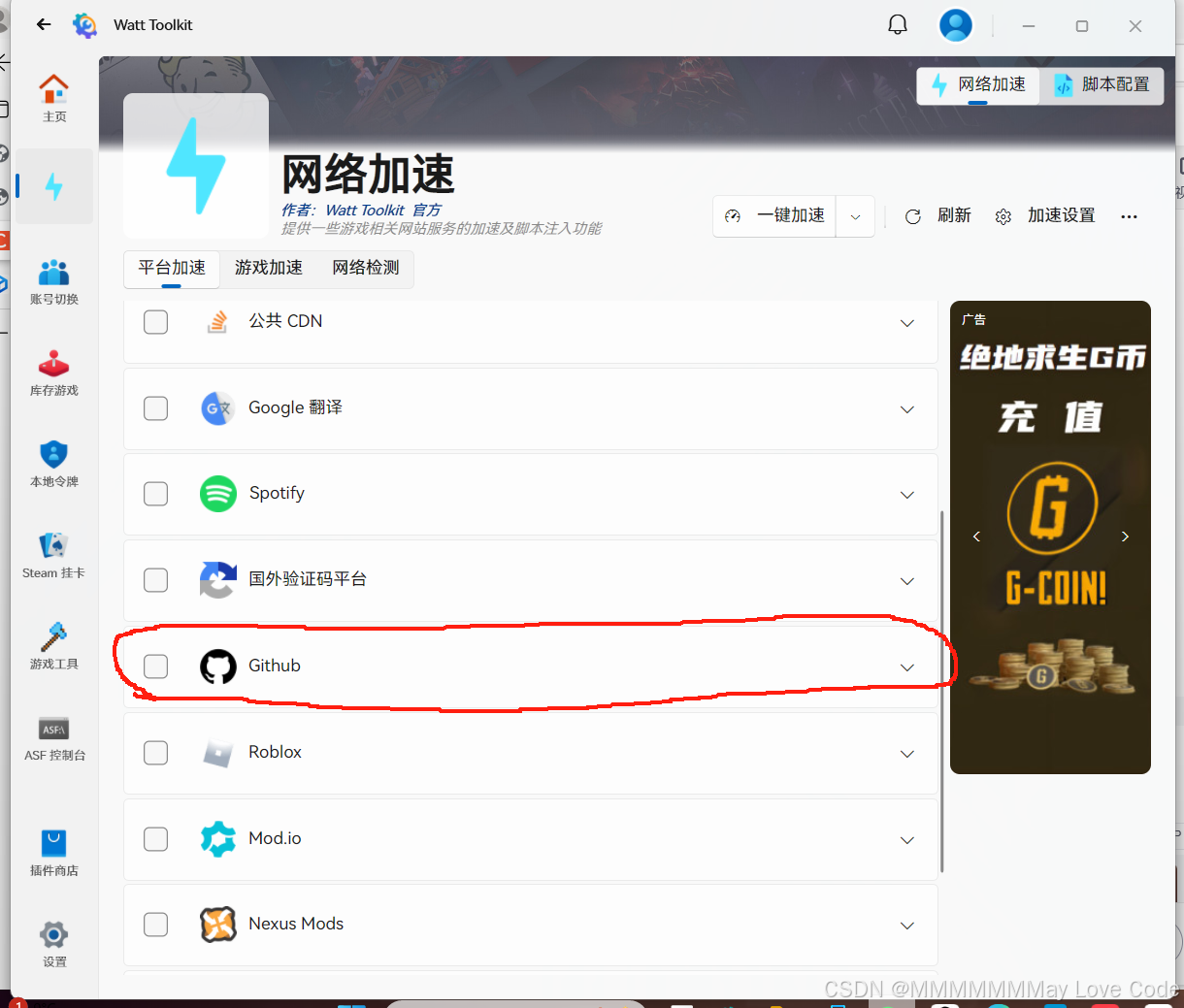Switch to the 平台加速 tab

click(172, 268)
